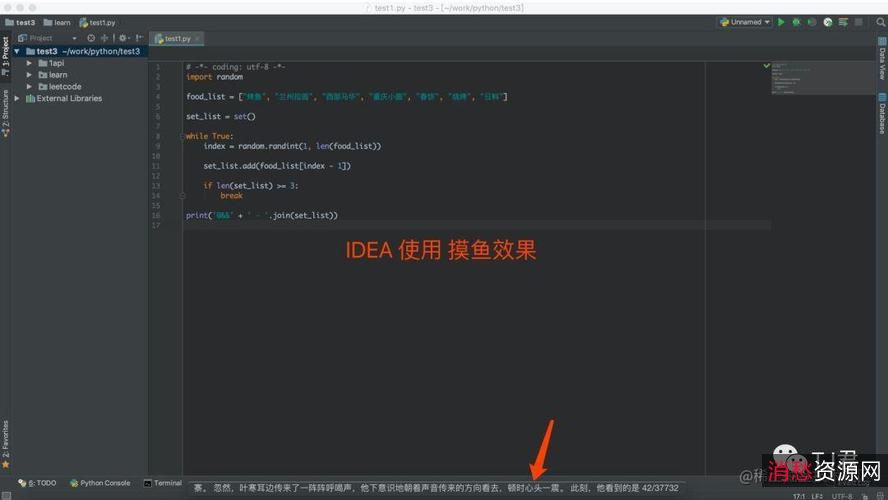This screenshot has height=500, width=888.
Task: Open the 2: Structure side tab
Action: coord(6,113)
